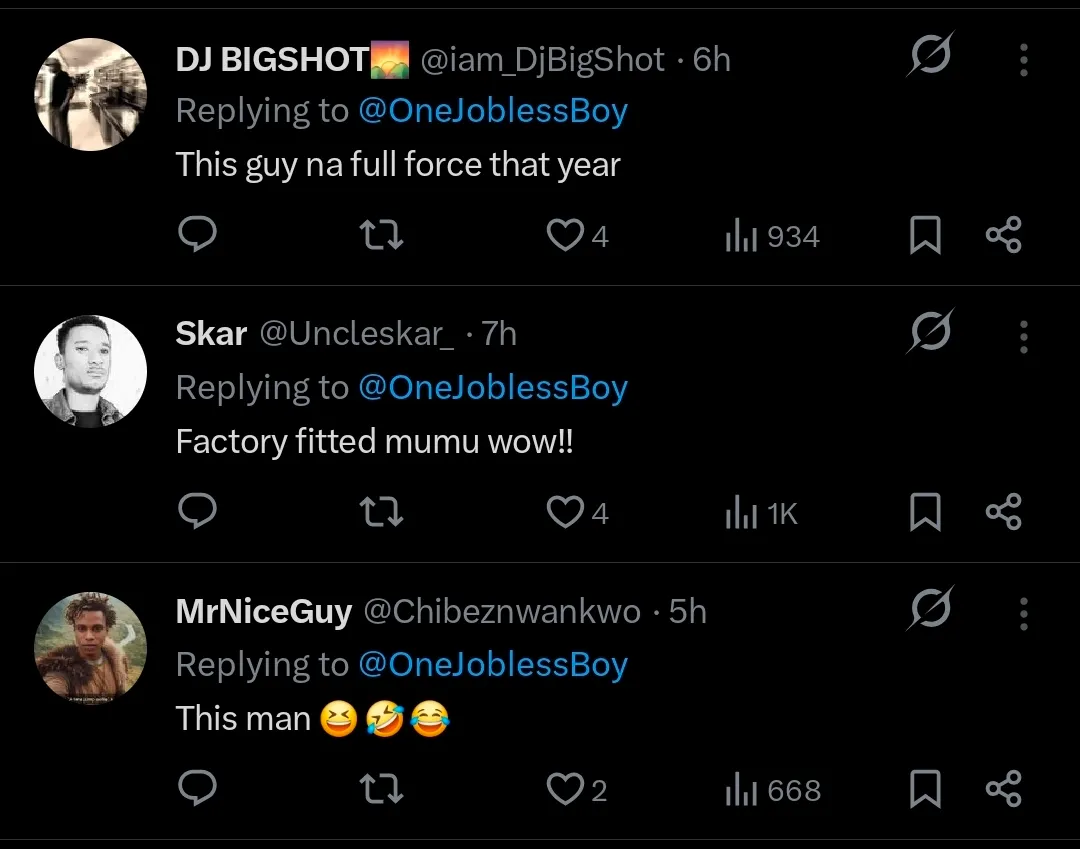This screenshot has width=1080, height=849.
Task: Open Grok icon on Skar's tweet
Action: point(931,331)
